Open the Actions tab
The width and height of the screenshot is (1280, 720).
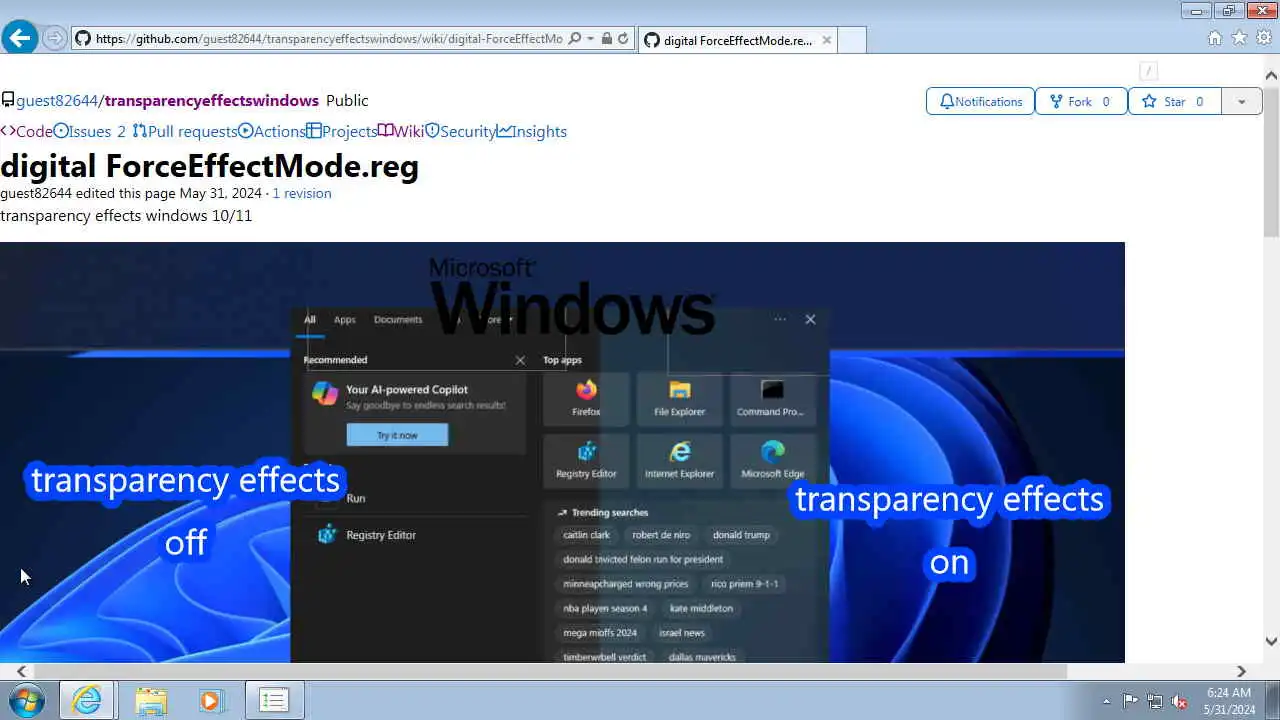pos(272,131)
